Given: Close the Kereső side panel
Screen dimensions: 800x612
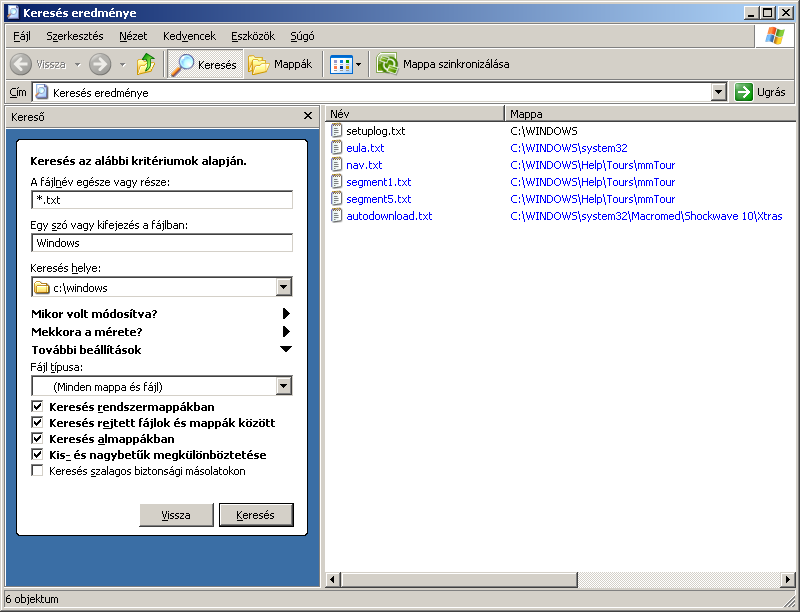Looking at the screenshot, I should (308, 116).
